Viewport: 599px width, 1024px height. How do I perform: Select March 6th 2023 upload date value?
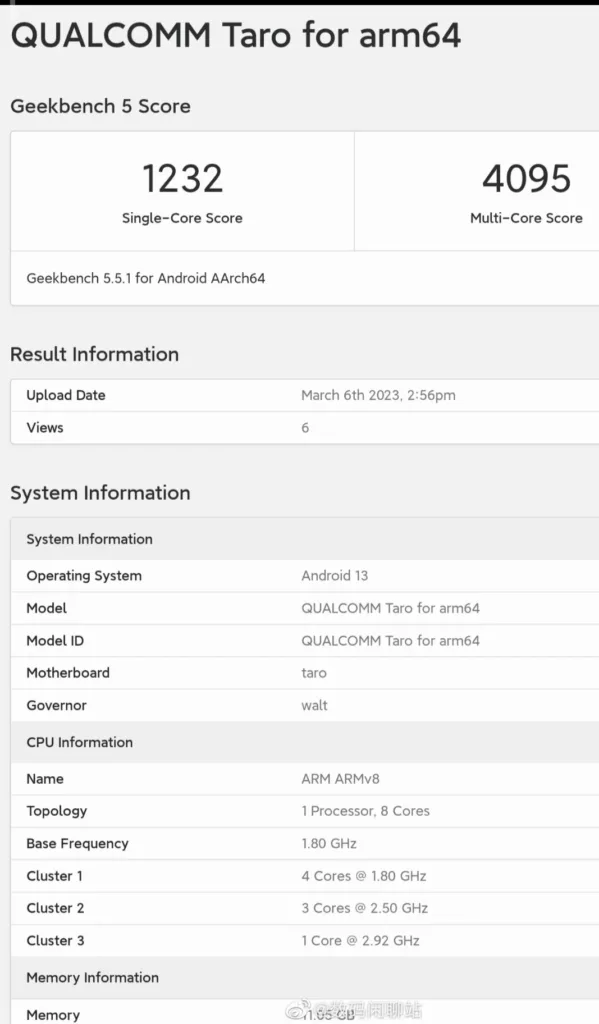378,395
